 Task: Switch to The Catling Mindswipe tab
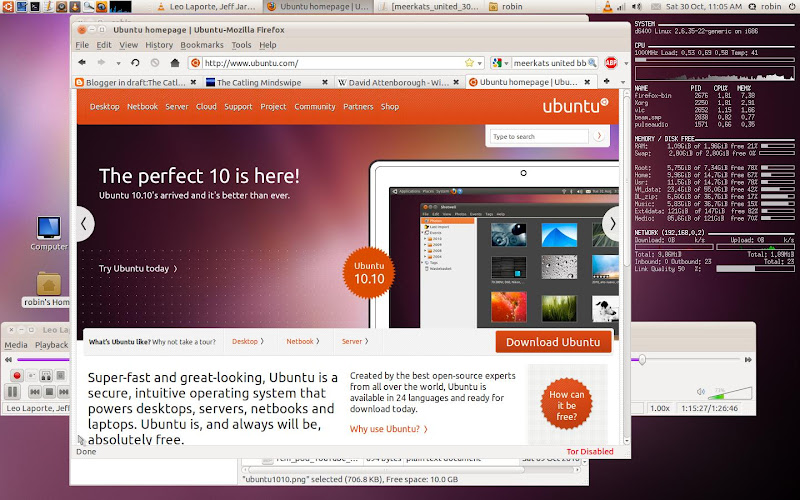point(267,82)
